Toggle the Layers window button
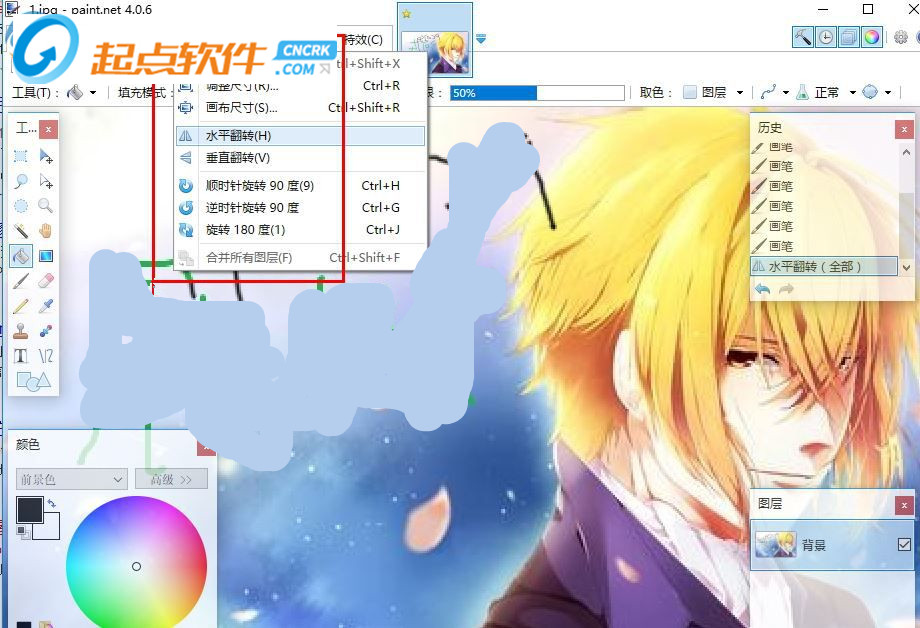 tap(848, 38)
